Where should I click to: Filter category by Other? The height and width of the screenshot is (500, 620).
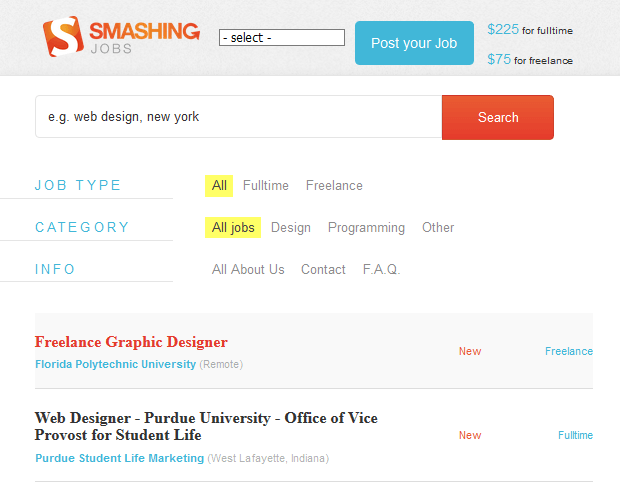click(x=438, y=227)
